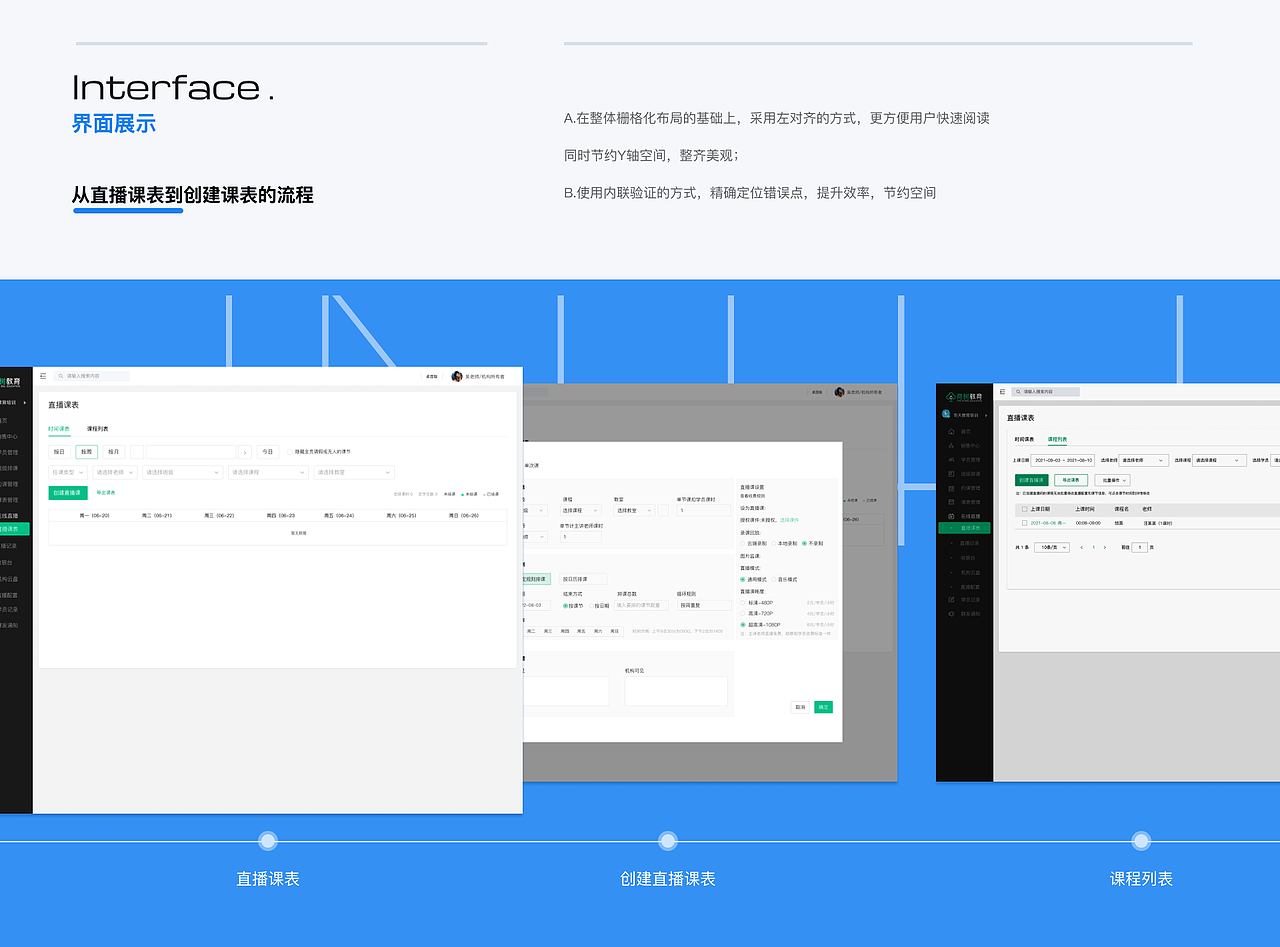Screen dimensions: 1280x947
Task: Switch to the 课程列表 tab
Action: [1057, 440]
